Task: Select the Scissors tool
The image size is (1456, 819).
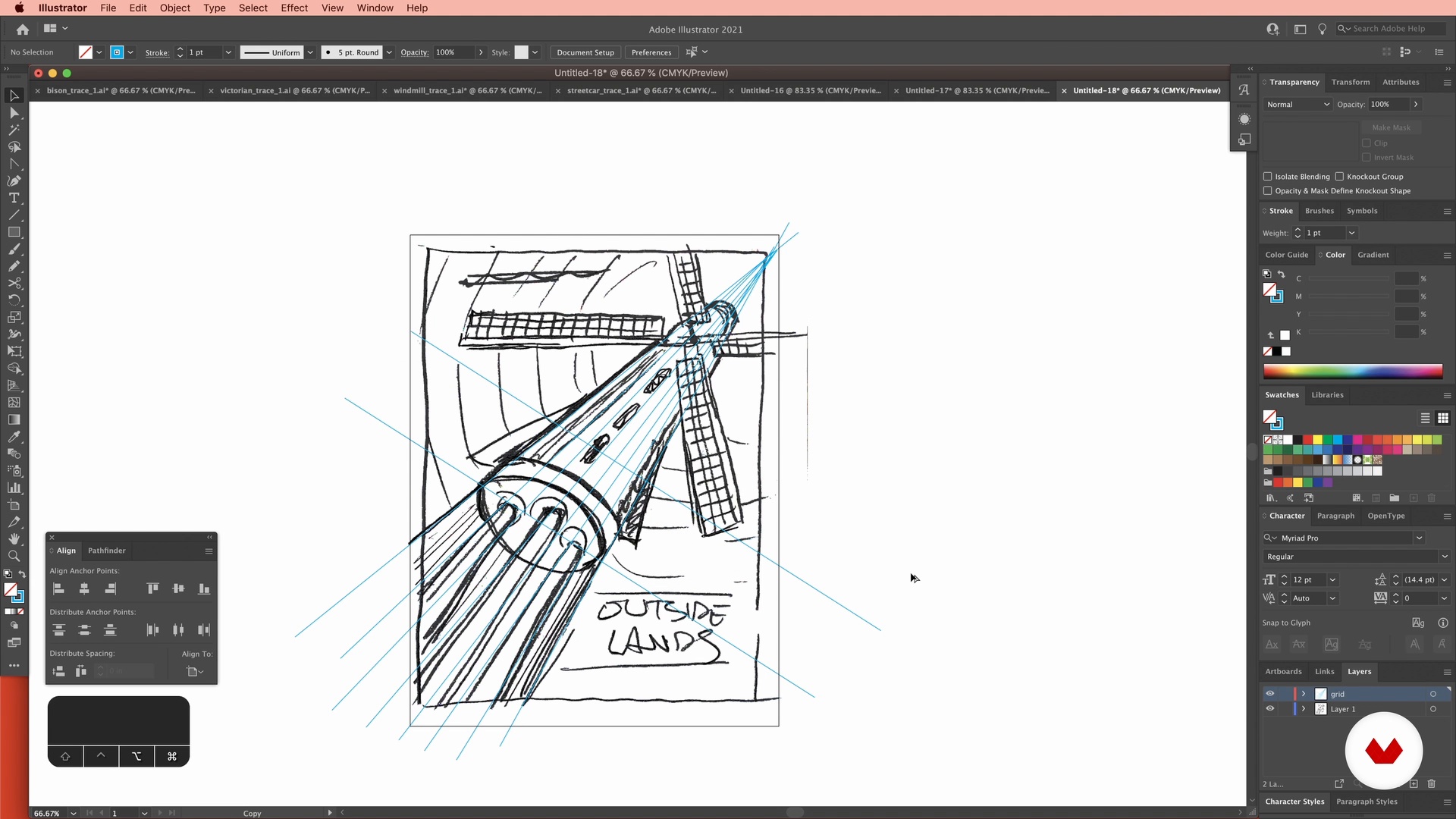Action: tap(14, 284)
